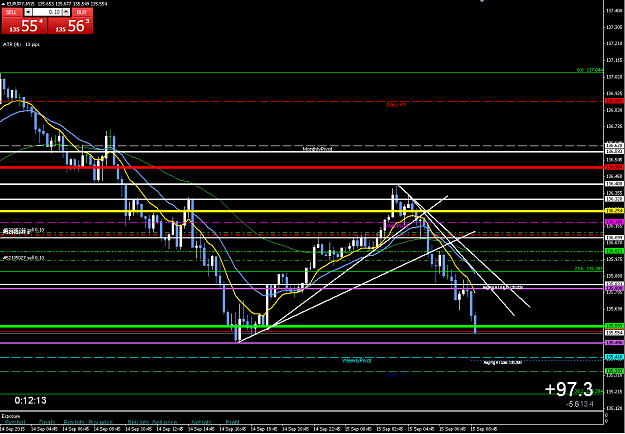625x434 pixels.
Task: Click the 14 Sep 2015 time axis label
Action: (x=12, y=429)
